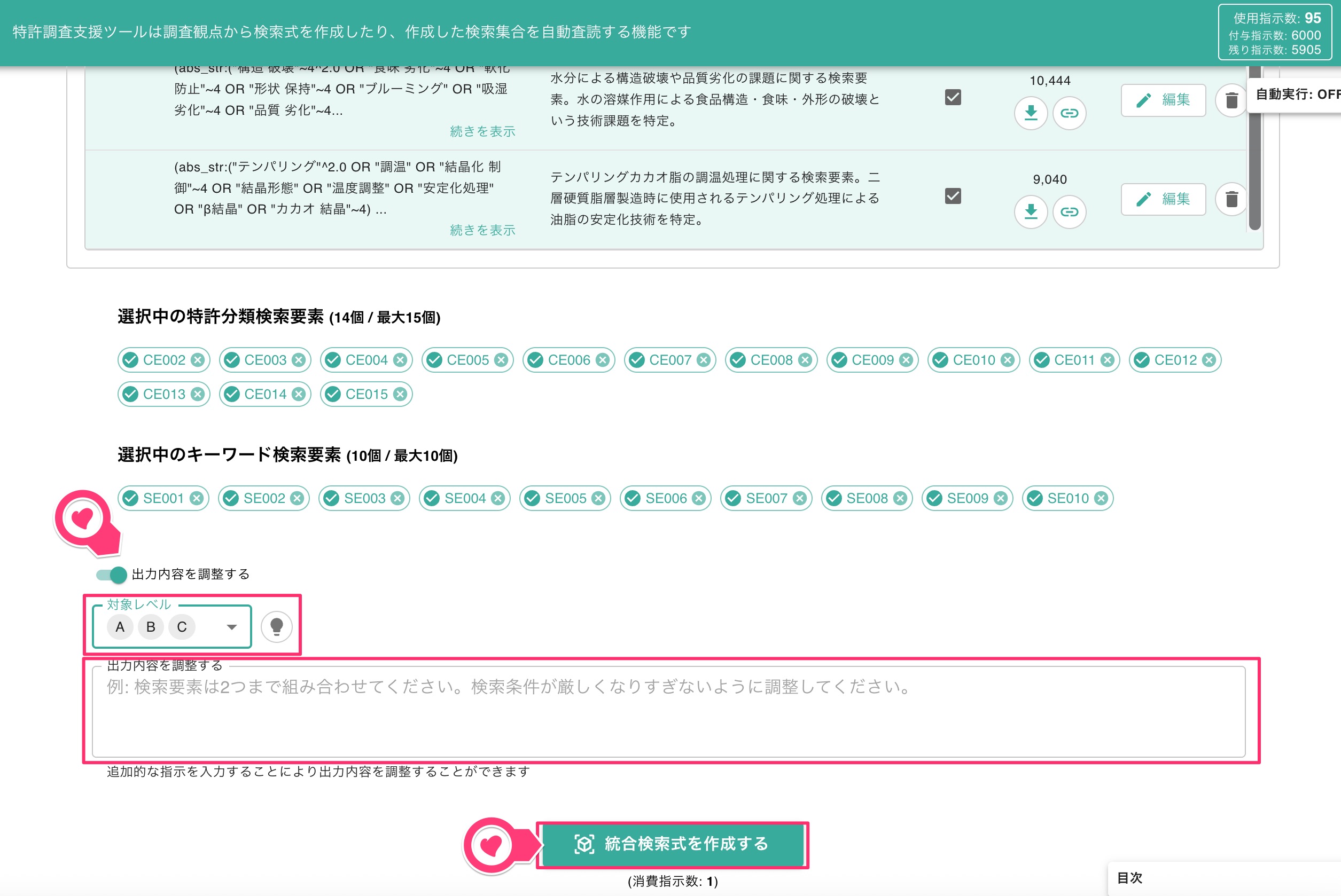The image size is (1341, 896).
Task: Remove the CE005 chip with its x
Action: coord(501,360)
